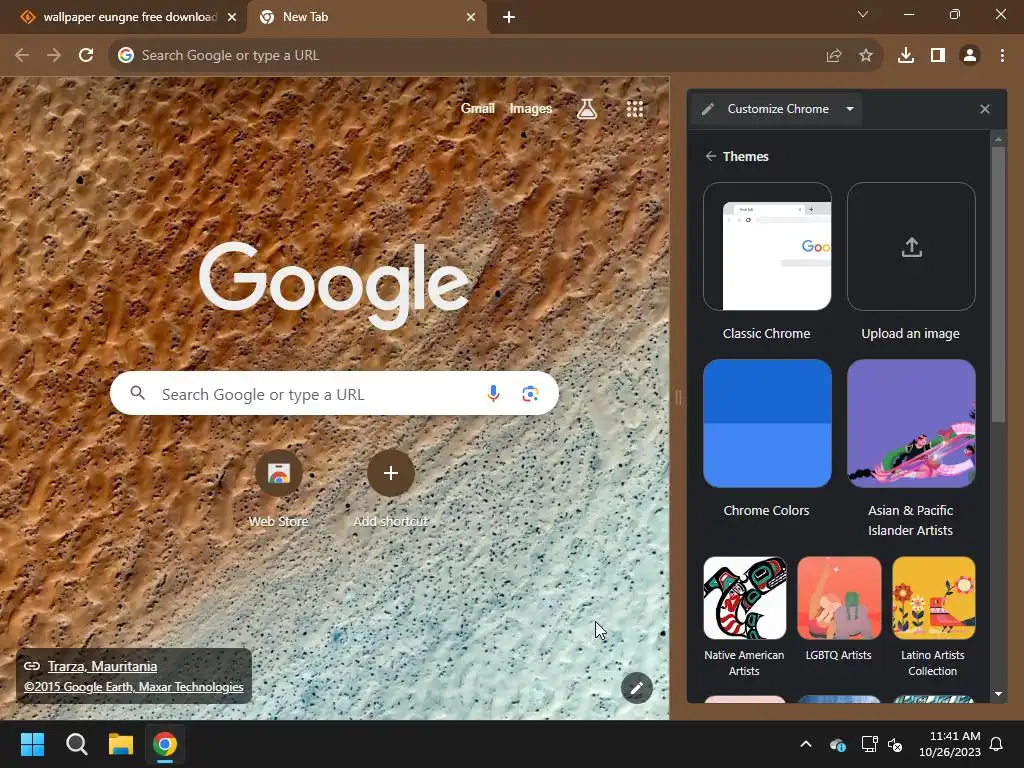Open the Customize Chrome panel dropdown
The height and width of the screenshot is (768, 1024).
click(x=850, y=109)
